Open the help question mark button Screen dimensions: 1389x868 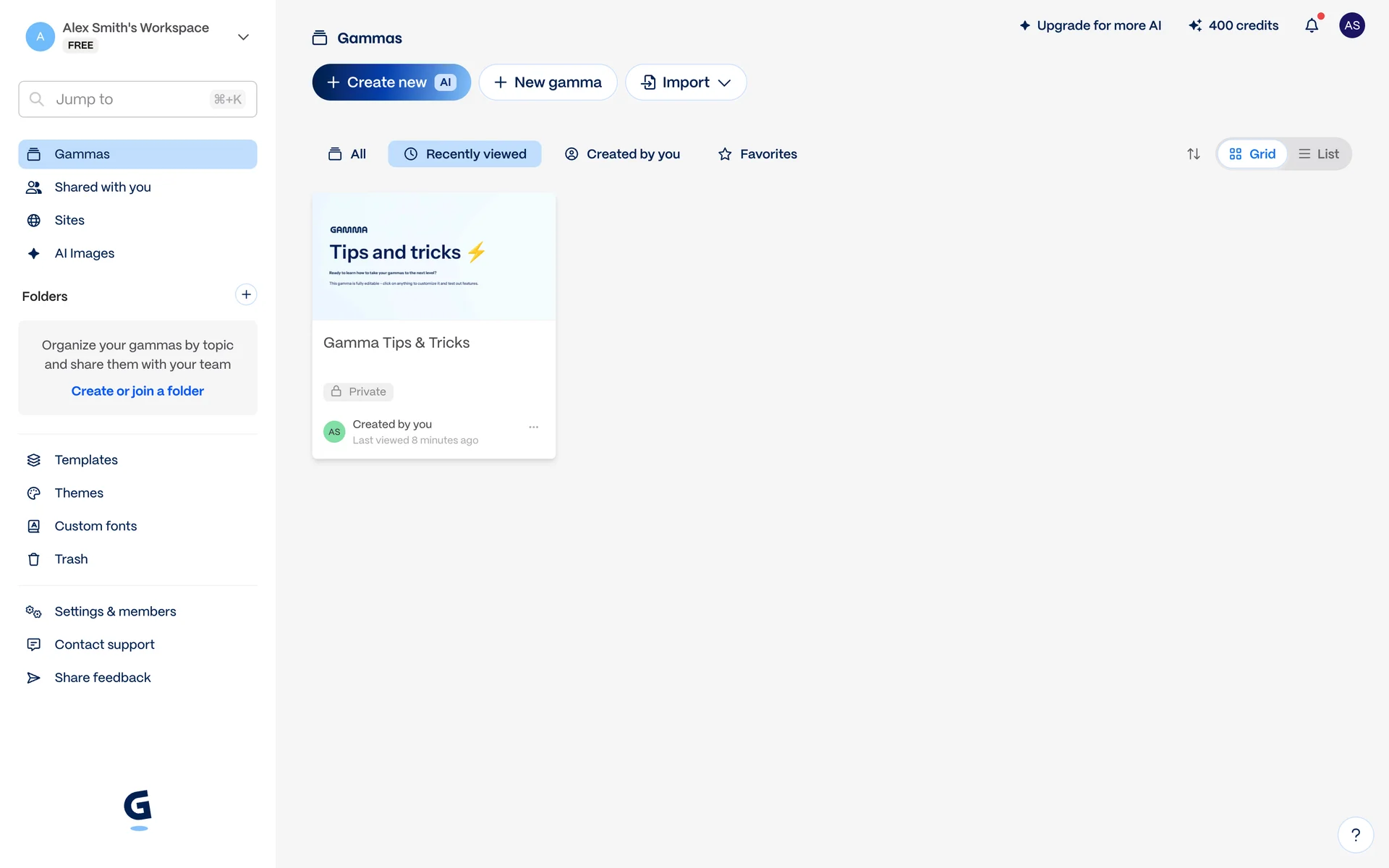click(x=1355, y=835)
